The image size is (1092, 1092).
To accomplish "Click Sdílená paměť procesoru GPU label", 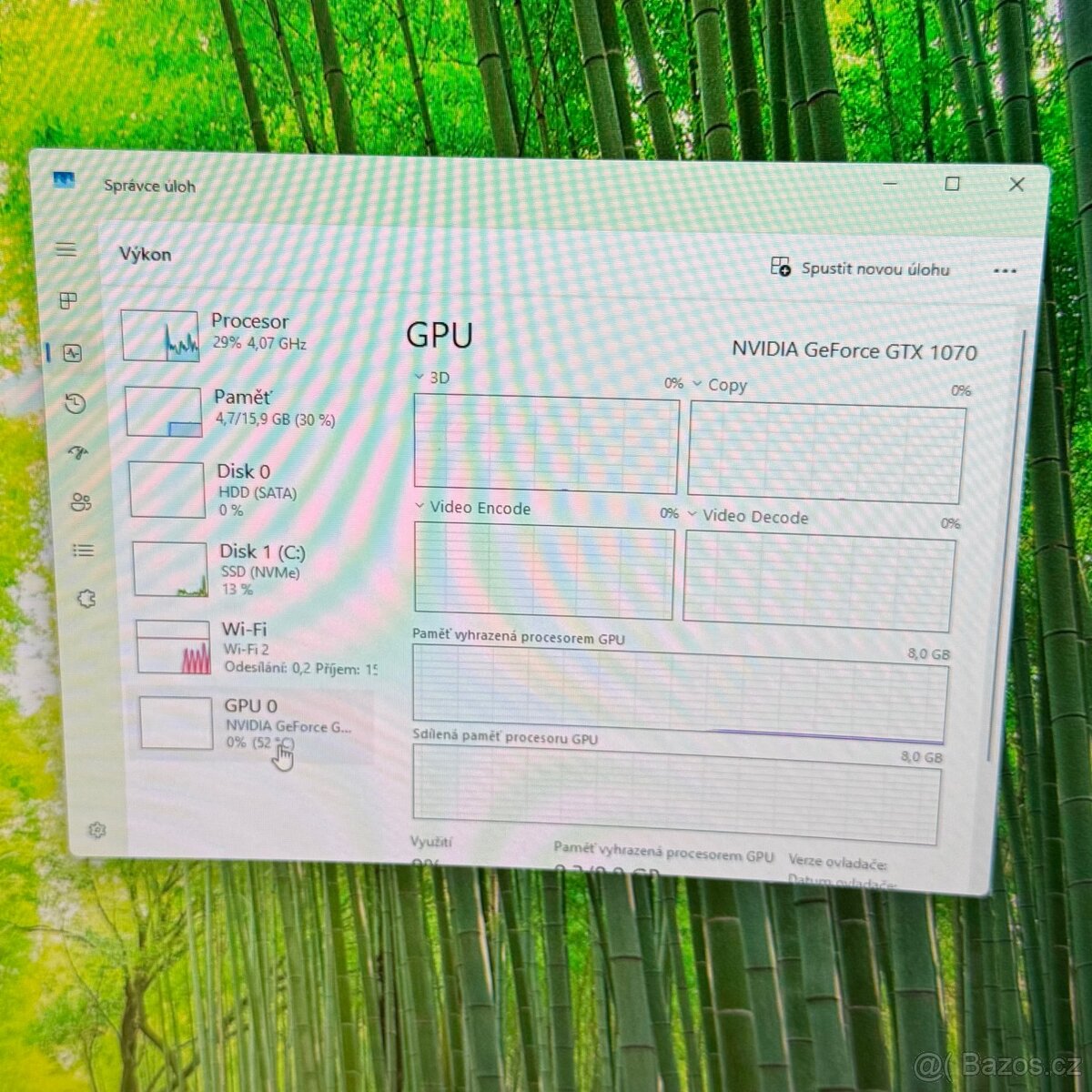I will point(505,736).
